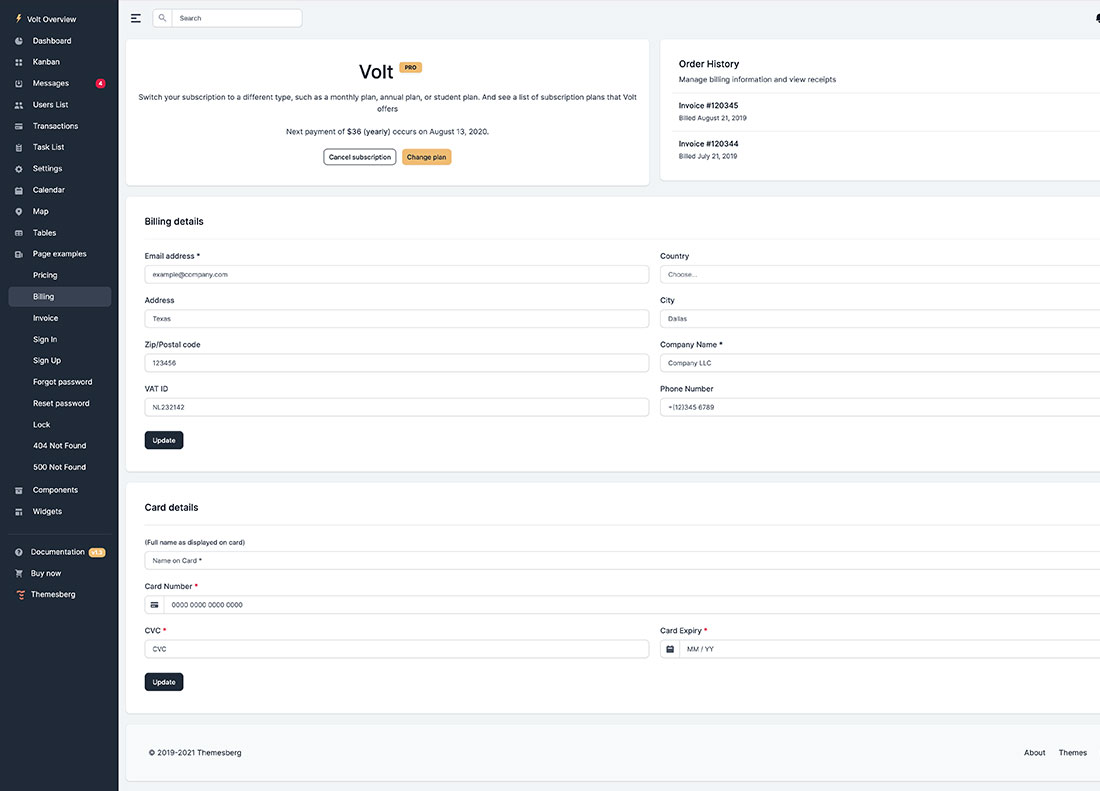Expand the Widgets section in sidebar

[x=18, y=511]
